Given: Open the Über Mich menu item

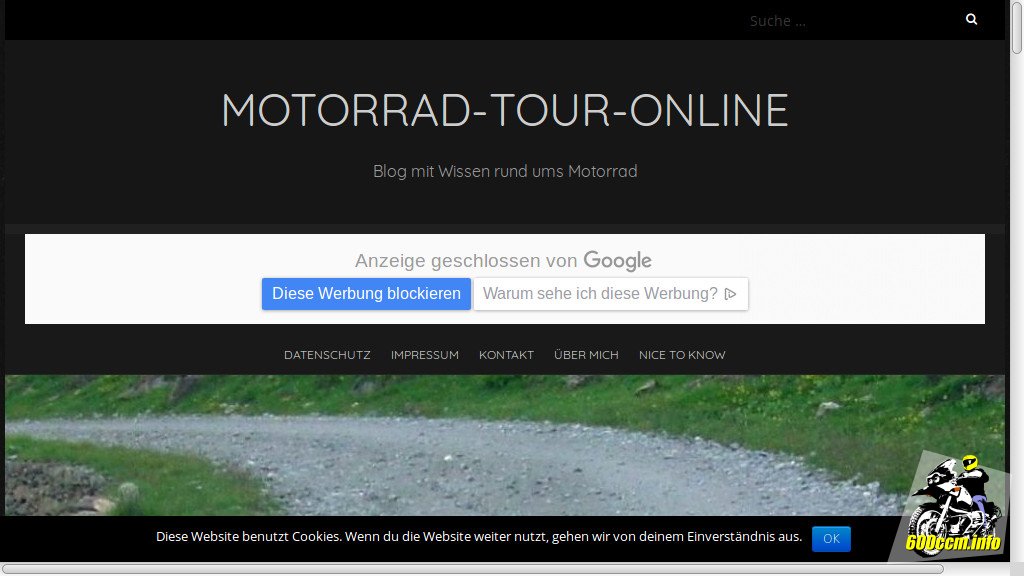Looking at the screenshot, I should [x=586, y=355].
